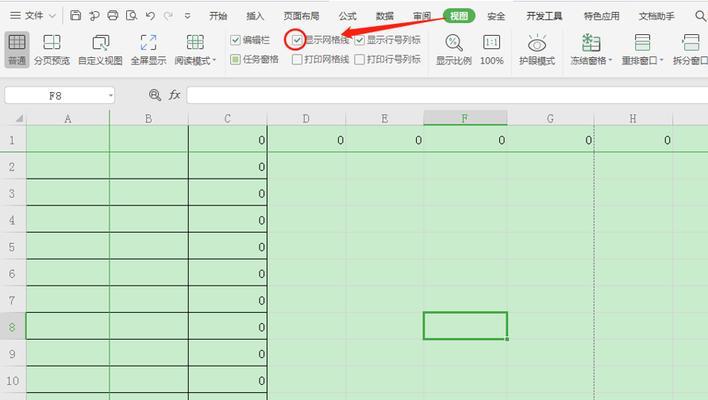Check the 打印网格线 print gridlines checkbox
This screenshot has height=400, width=708.
pos(297,59)
